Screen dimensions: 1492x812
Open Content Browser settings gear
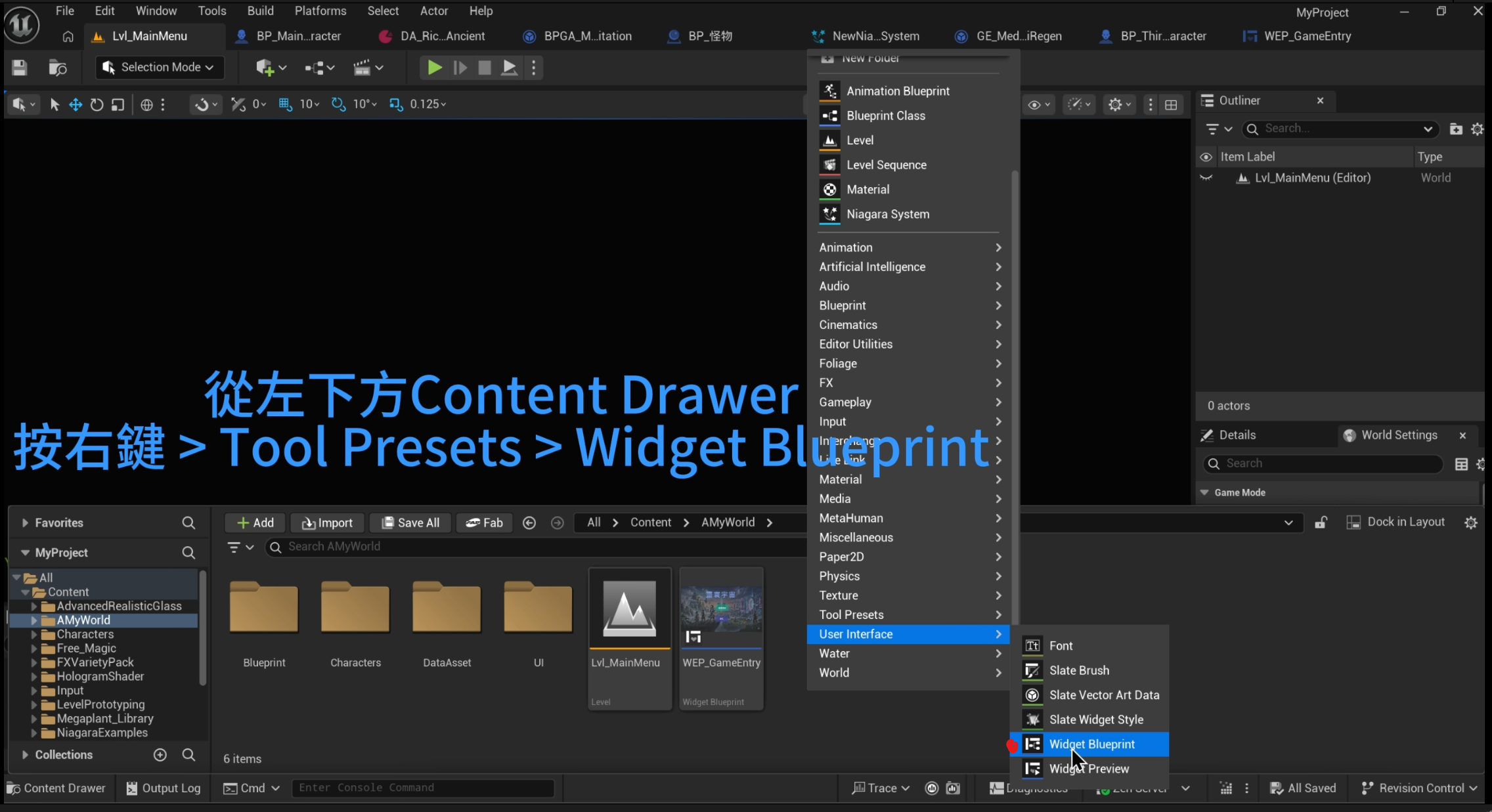coord(1471,523)
